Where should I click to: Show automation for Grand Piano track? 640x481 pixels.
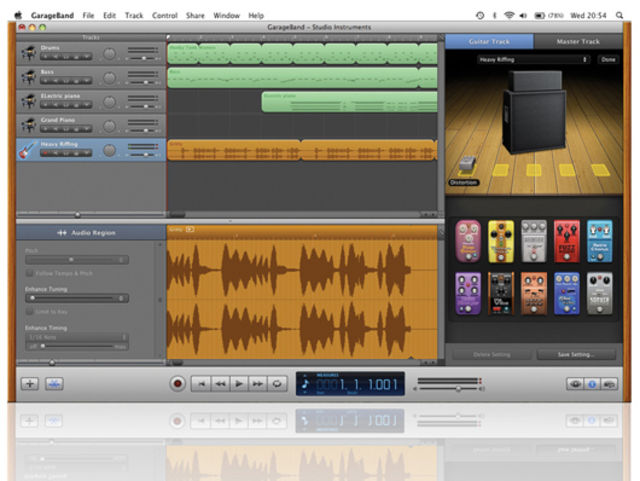click(x=87, y=129)
